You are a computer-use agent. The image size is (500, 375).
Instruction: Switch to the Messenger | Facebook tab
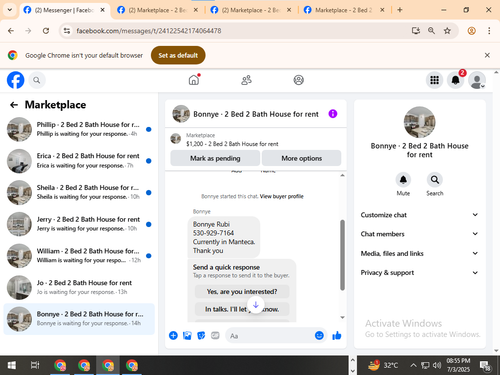tap(64, 10)
